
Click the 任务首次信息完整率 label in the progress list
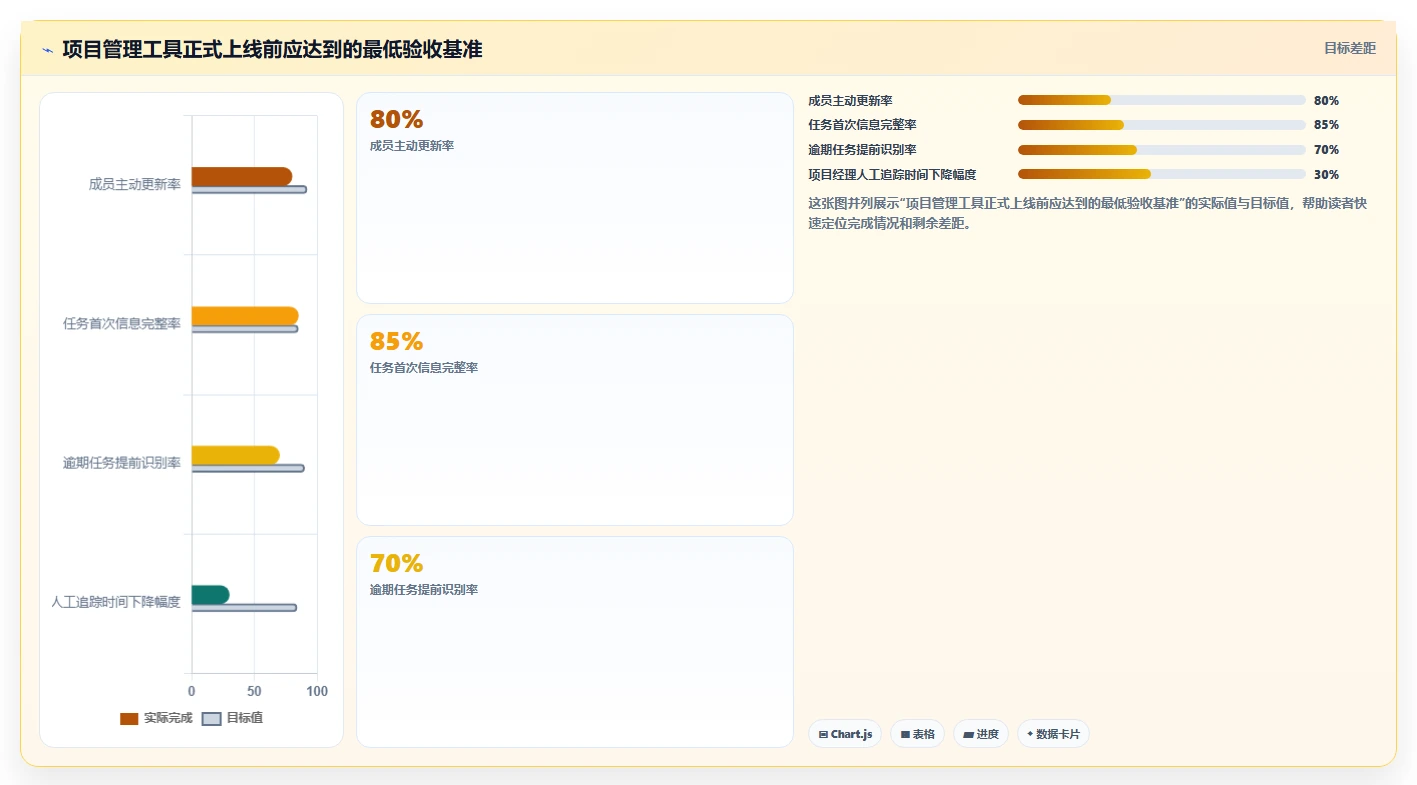[x=862, y=125]
